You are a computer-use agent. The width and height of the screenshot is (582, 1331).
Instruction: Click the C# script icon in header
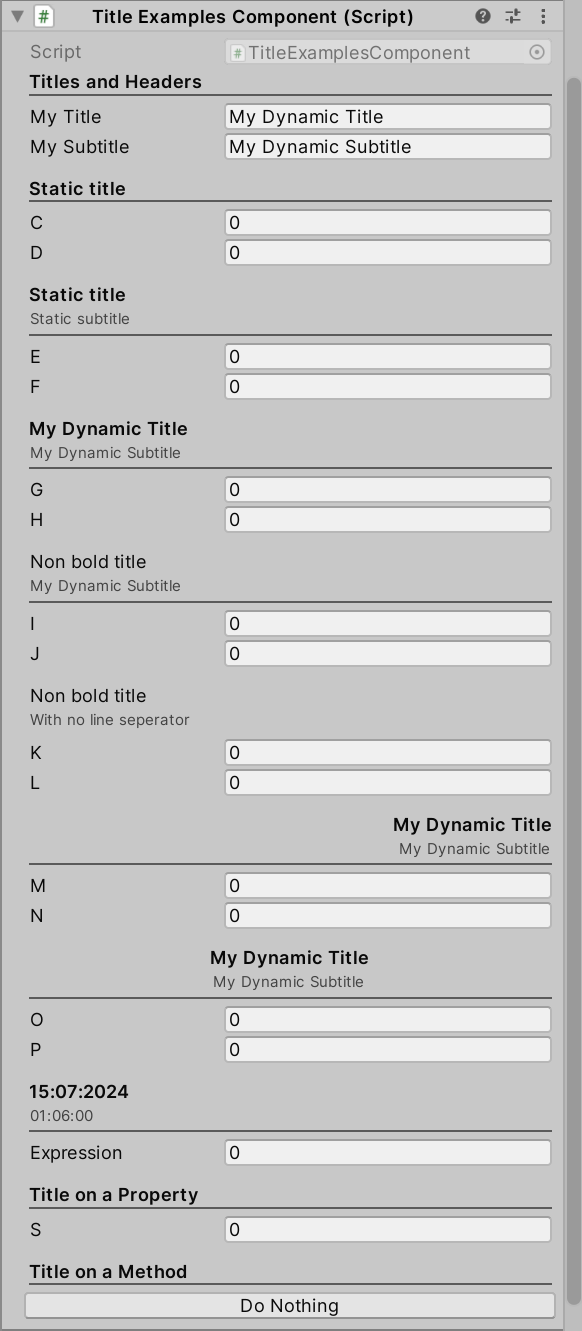point(43,16)
